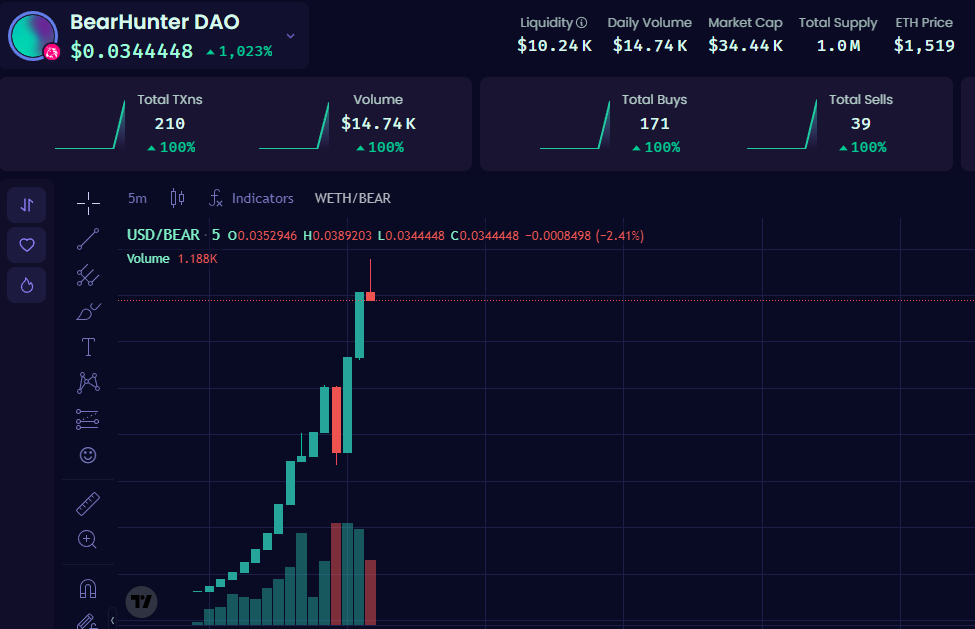Click the Total Sells sparkline chart
This screenshot has height=629, width=975.
click(782, 124)
